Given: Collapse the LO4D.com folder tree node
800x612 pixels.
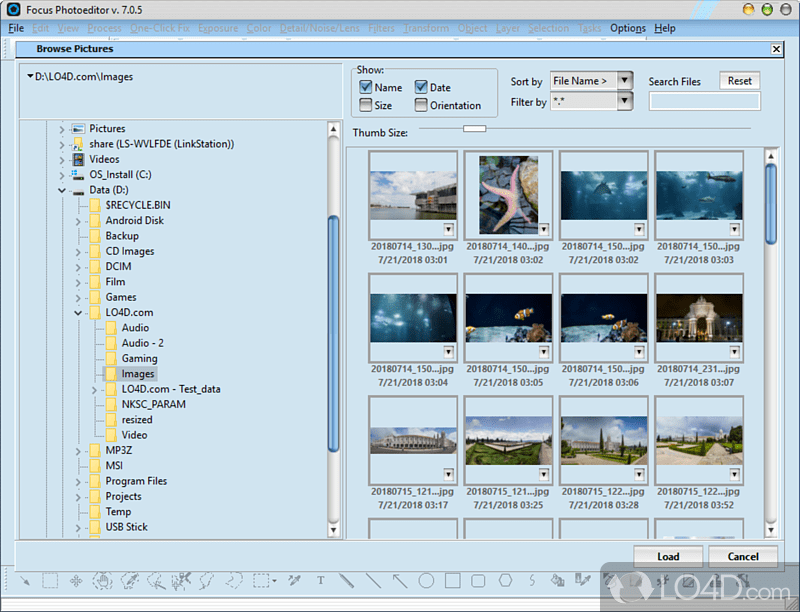Looking at the screenshot, I should (78, 312).
